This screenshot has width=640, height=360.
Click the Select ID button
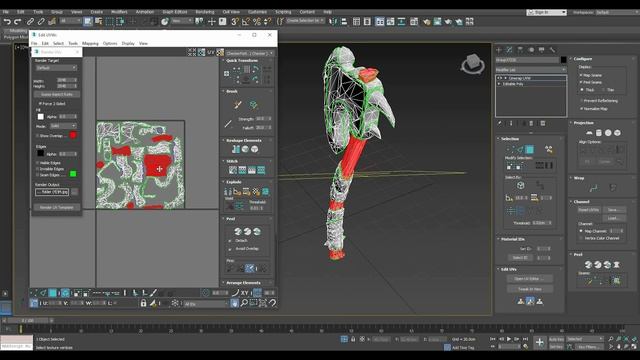point(520,258)
